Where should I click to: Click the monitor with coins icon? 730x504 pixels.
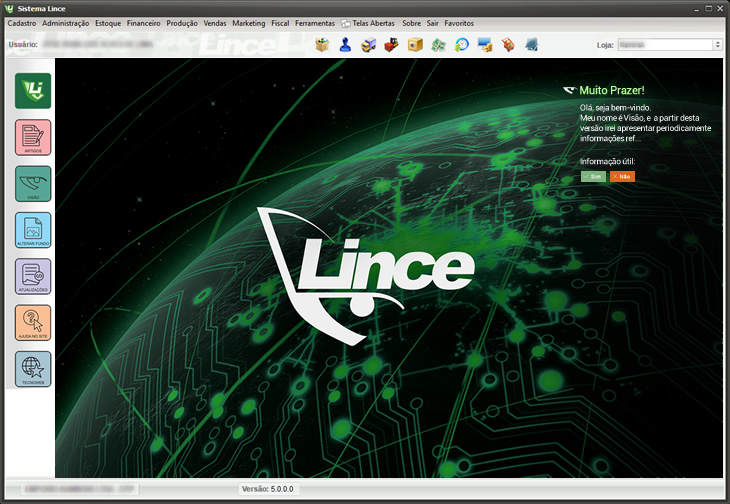coord(485,45)
